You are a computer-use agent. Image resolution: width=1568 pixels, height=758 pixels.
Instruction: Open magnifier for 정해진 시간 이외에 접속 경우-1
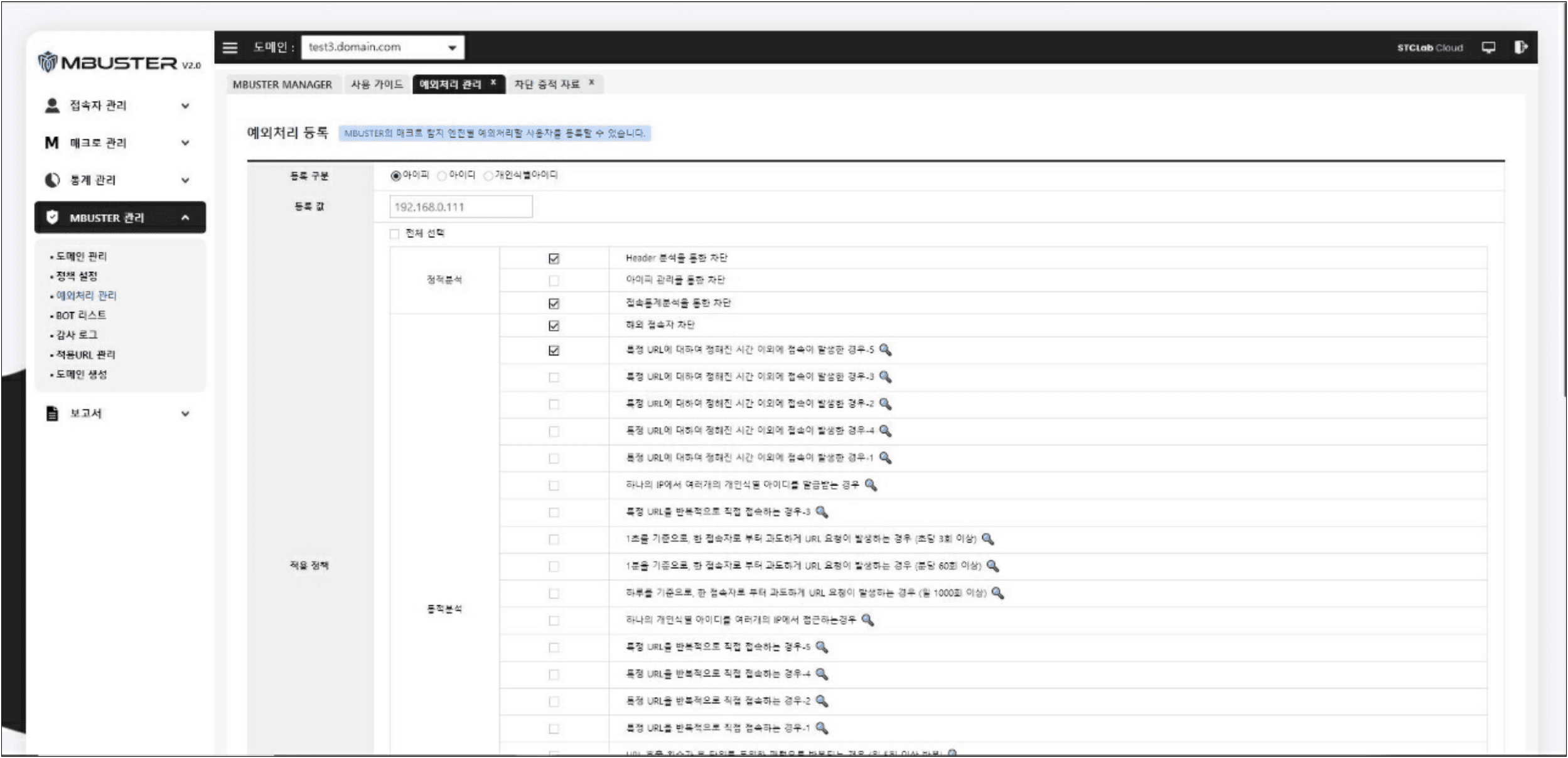tap(886, 458)
